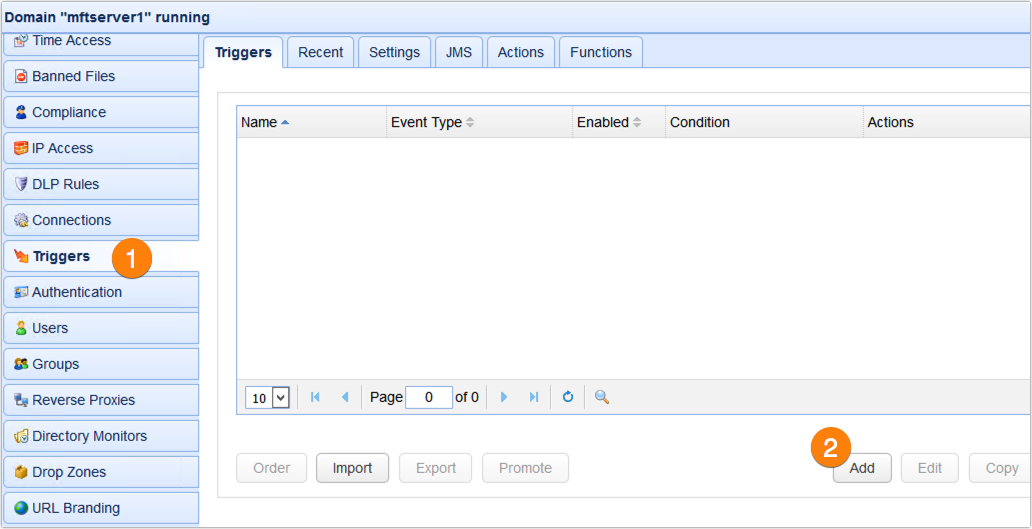Click the Compliance person icon
Screen dimensions: 1032x529
(21, 113)
